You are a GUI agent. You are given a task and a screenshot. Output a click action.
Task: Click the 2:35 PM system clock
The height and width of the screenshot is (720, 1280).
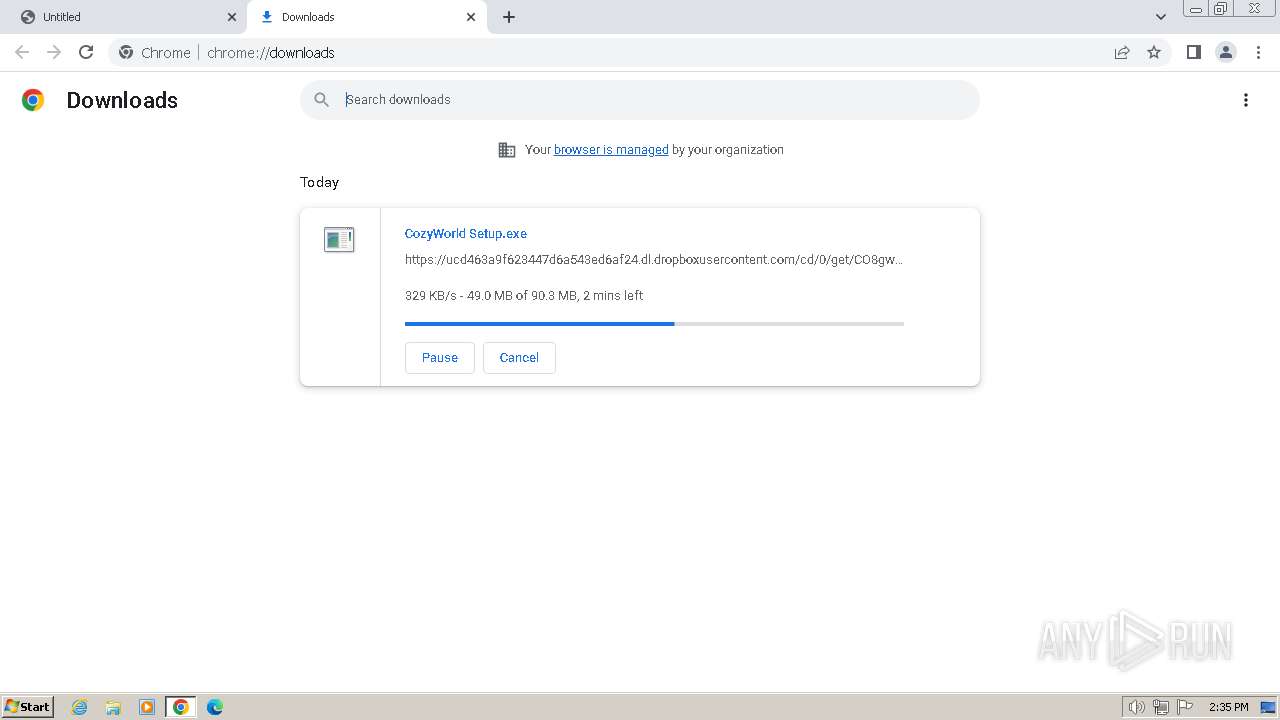pyautogui.click(x=1229, y=707)
